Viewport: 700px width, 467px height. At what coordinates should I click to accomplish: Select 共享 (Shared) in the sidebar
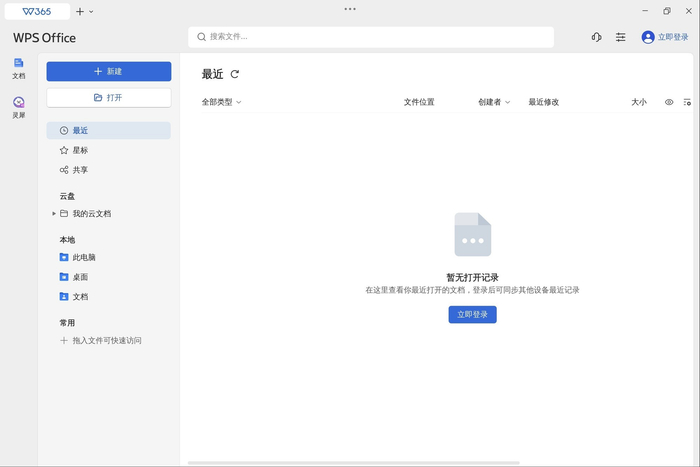(x=80, y=170)
